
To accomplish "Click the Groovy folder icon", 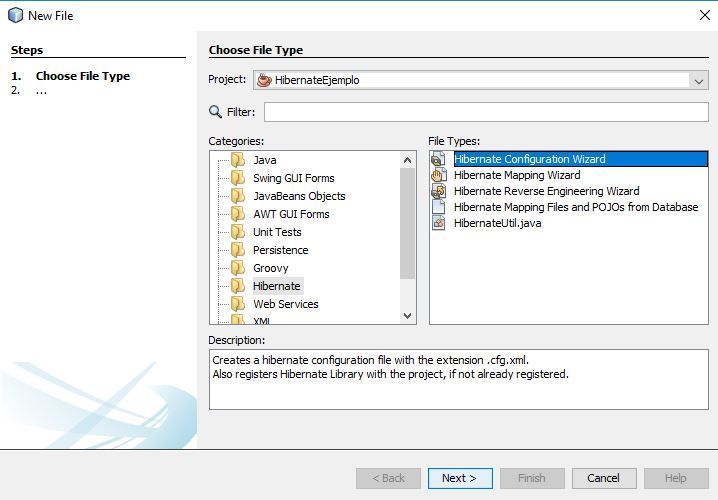I will pos(238,268).
